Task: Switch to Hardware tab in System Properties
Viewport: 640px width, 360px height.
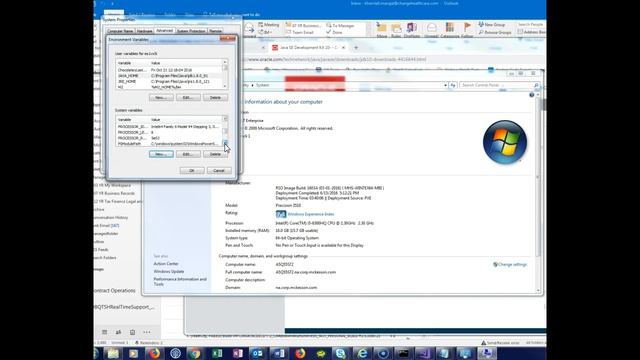Action: 144,31
